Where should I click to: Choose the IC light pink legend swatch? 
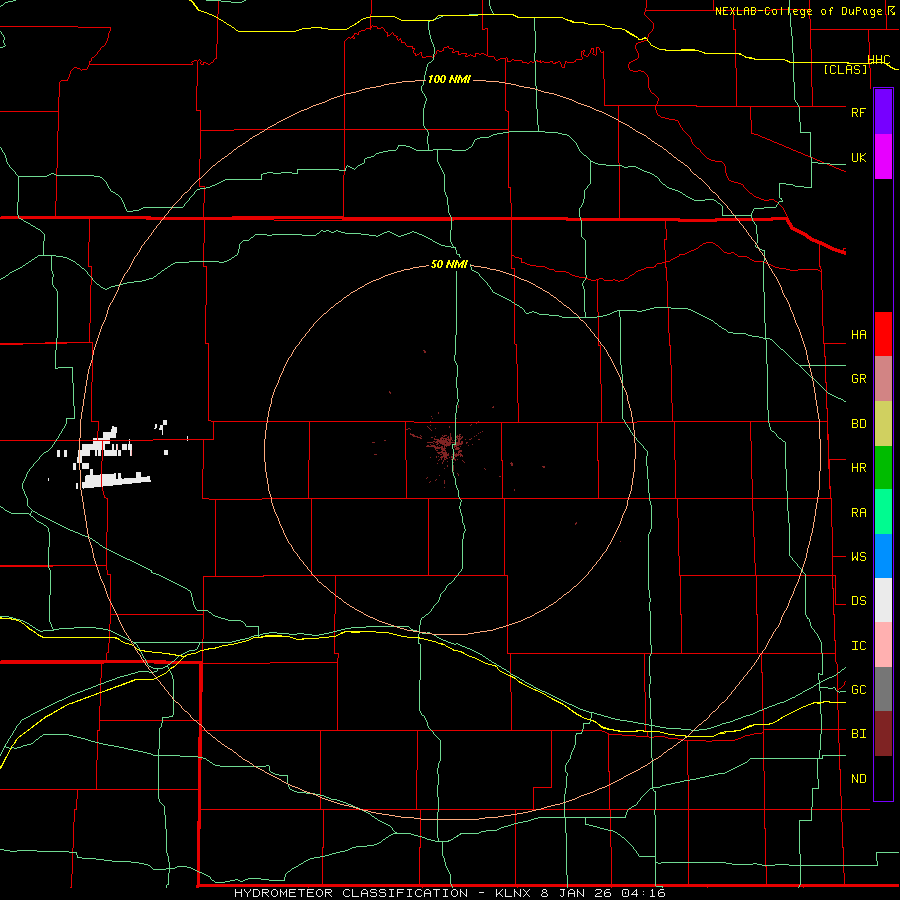883,645
